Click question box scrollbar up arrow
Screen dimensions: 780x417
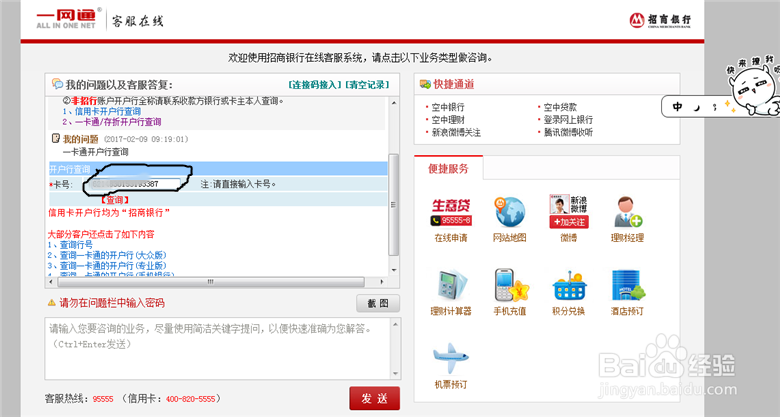coord(396,324)
